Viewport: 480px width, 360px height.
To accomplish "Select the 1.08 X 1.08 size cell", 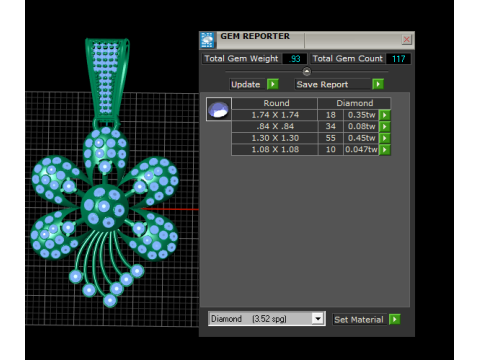I will 275,150.
